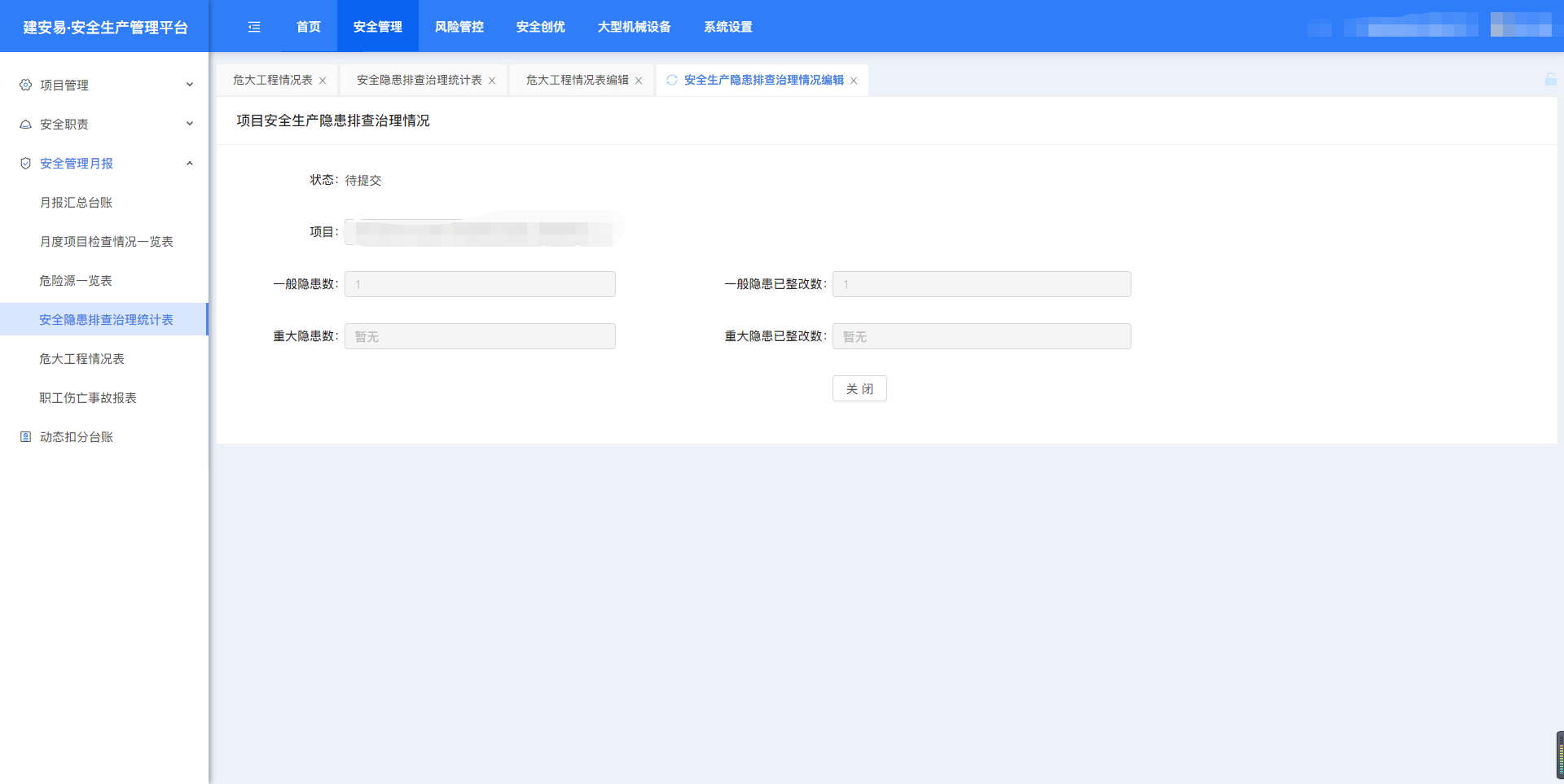The width and height of the screenshot is (1564, 784).
Task: Expand the 项目管理 menu chevron
Action: tap(190, 85)
